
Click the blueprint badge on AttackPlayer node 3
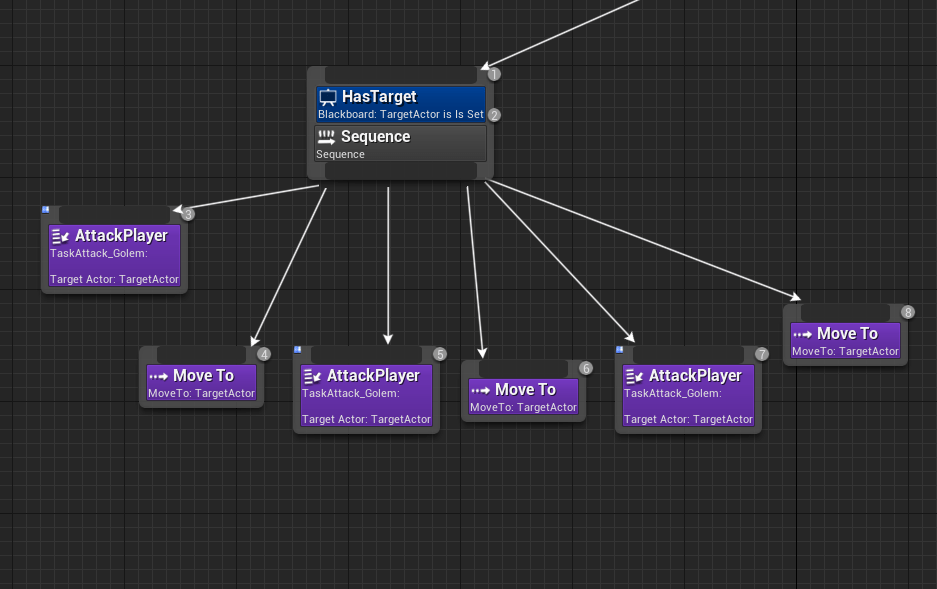pos(46,210)
